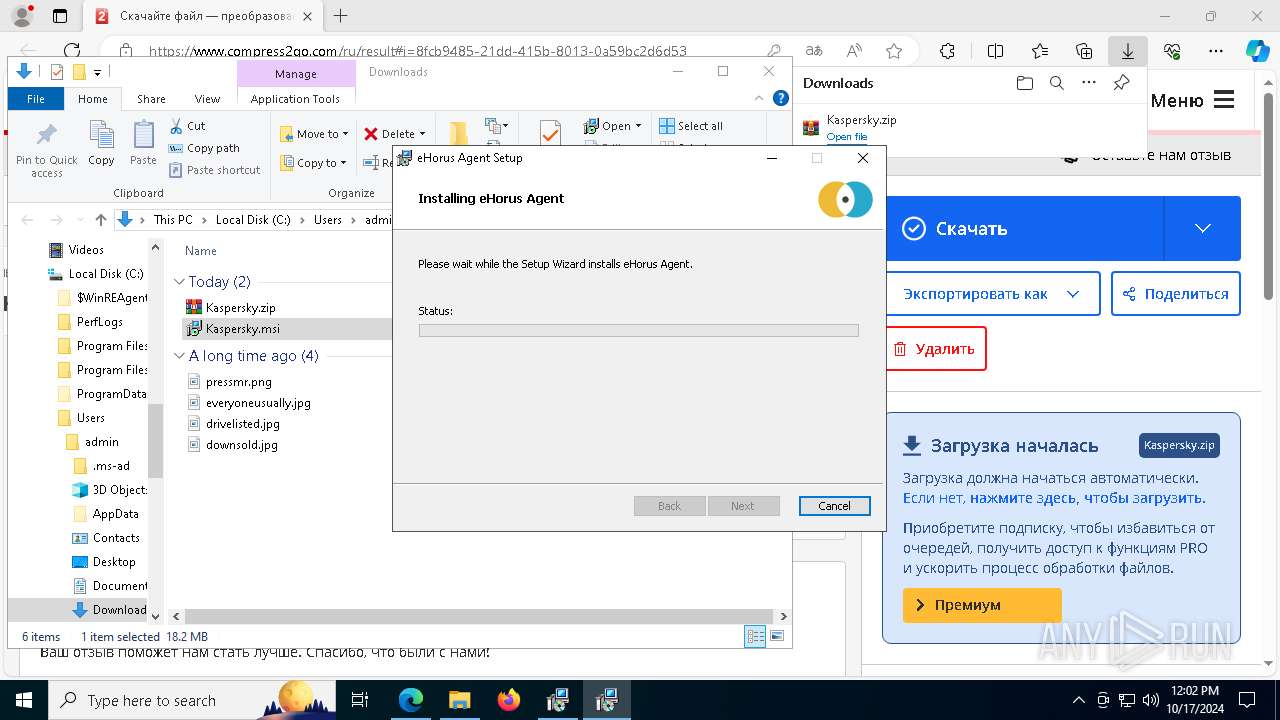Open the Move to dropdown

pyautogui.click(x=313, y=134)
